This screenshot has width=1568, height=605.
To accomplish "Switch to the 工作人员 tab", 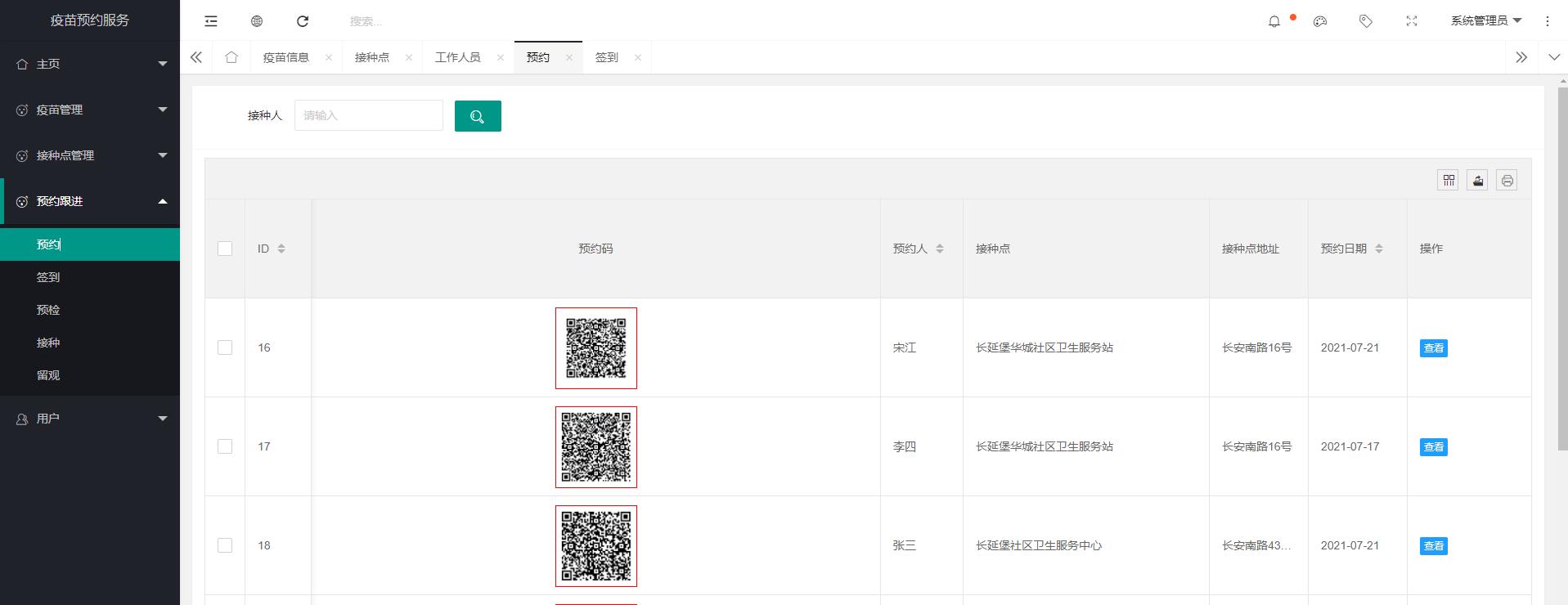I will click(458, 57).
